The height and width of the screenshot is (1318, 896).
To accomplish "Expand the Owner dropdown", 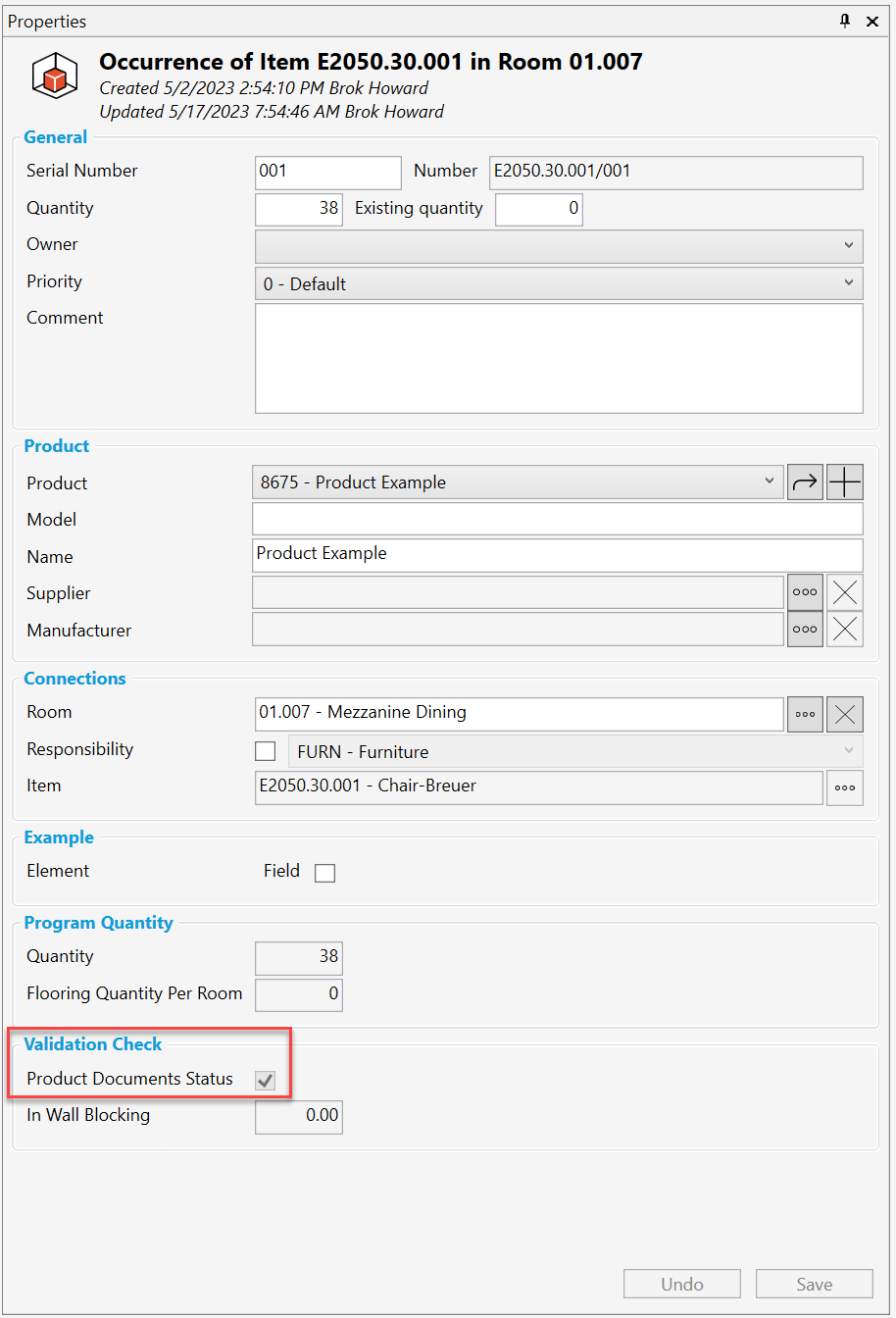I will pos(559,246).
